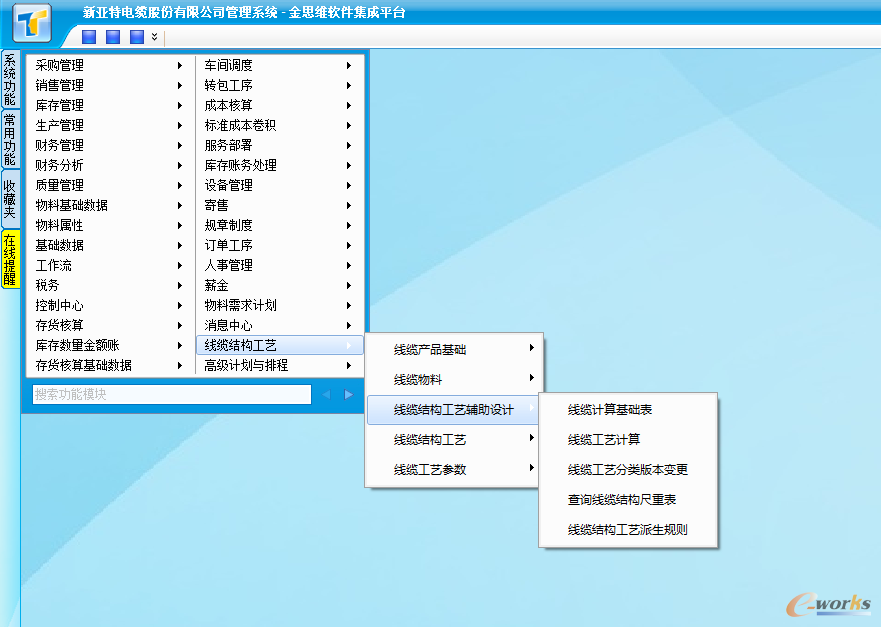The width and height of the screenshot is (881, 627).
Task: Expand the 线缆物料 submenu
Action: 454,379
